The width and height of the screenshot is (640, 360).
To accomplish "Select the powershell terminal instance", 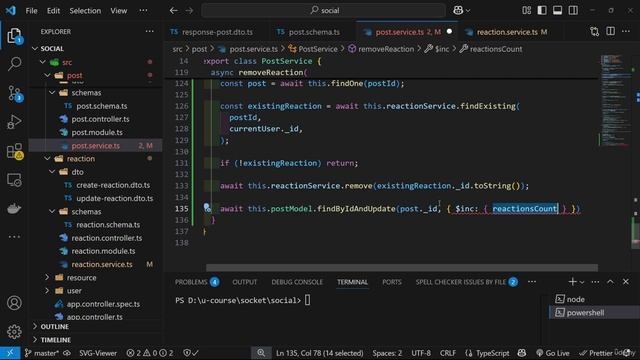I will [594, 313].
